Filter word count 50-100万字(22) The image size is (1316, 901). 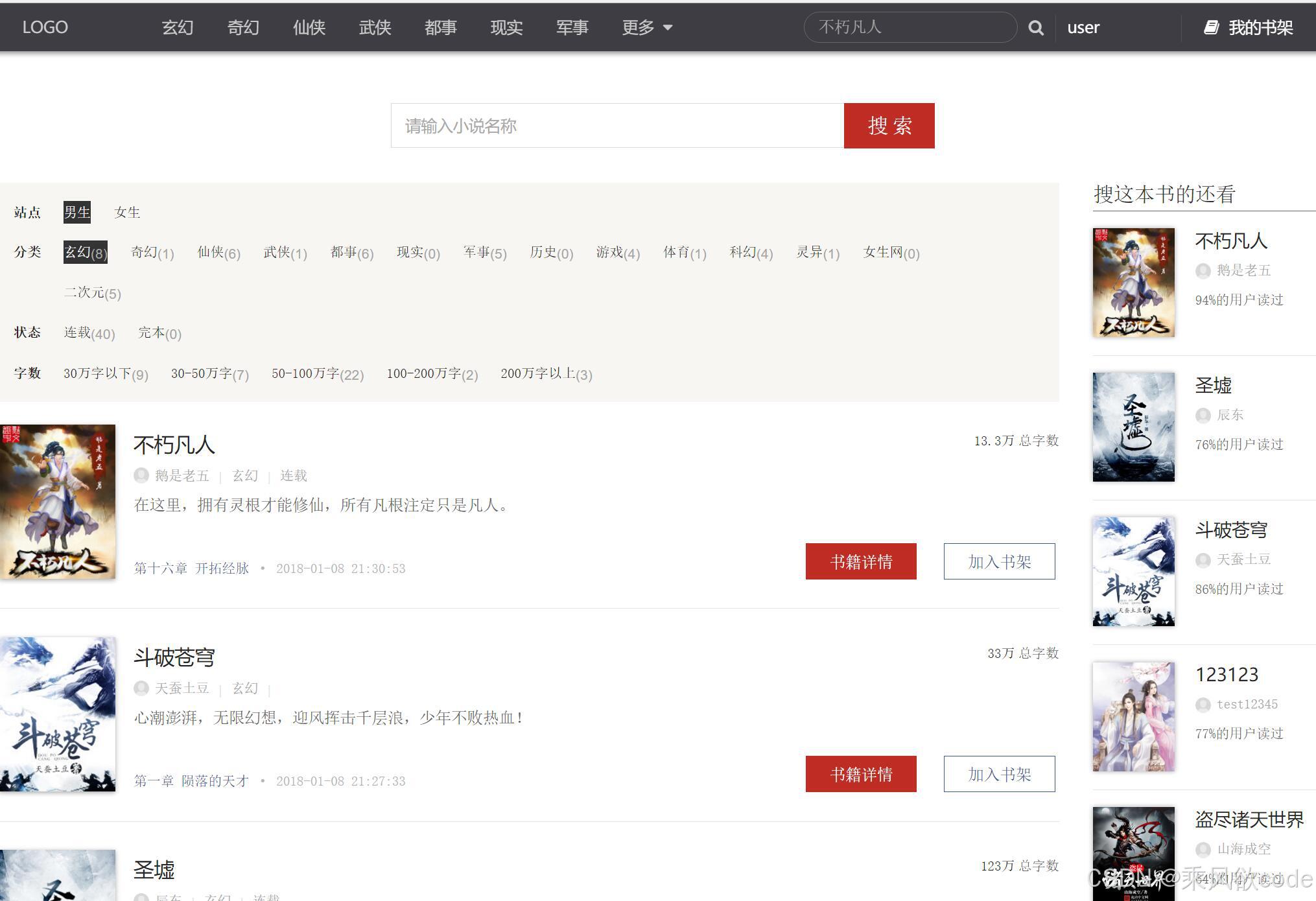tap(318, 374)
